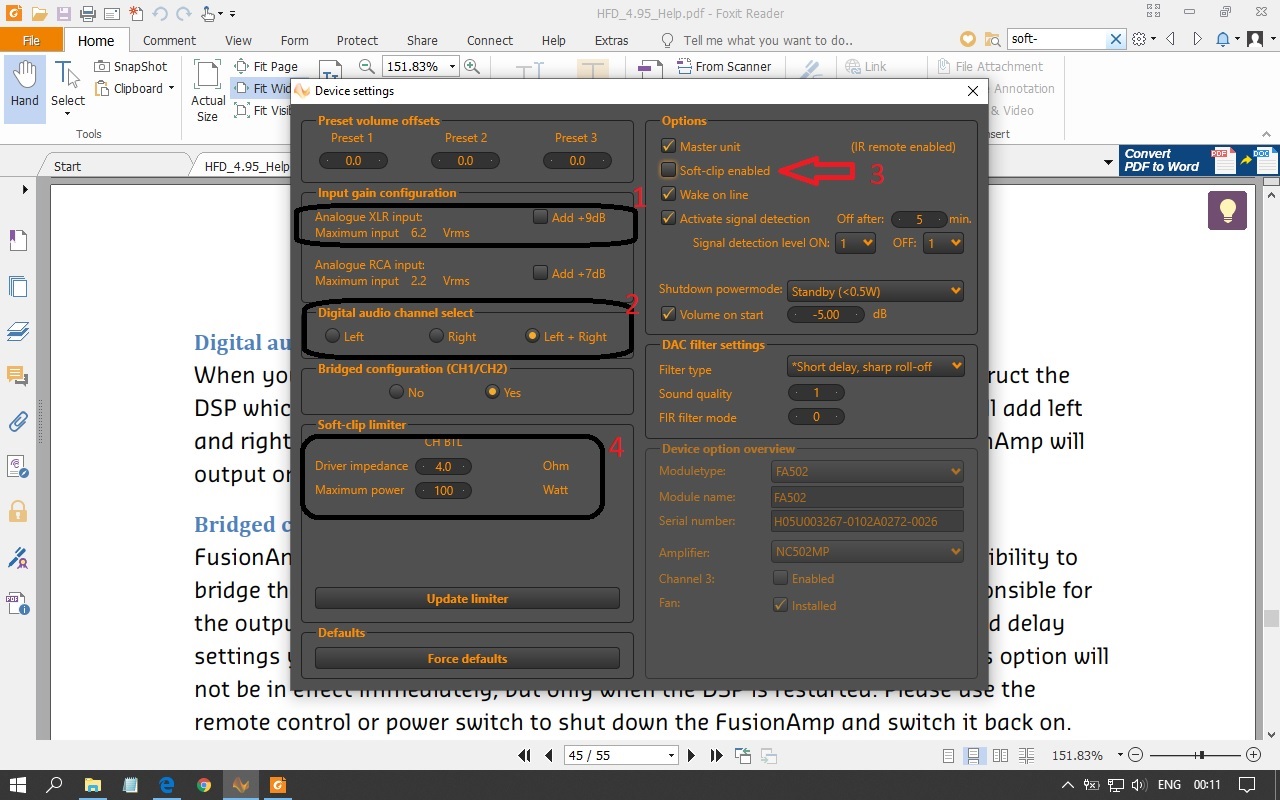Tick the Add +9dB checkbox
Image resolution: width=1280 pixels, height=800 pixels.
[x=540, y=217]
